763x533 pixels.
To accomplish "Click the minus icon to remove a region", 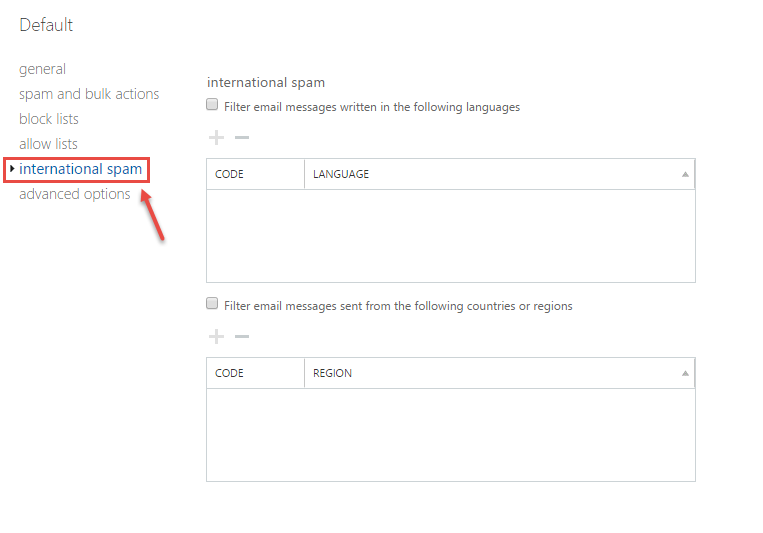I will click(x=242, y=336).
